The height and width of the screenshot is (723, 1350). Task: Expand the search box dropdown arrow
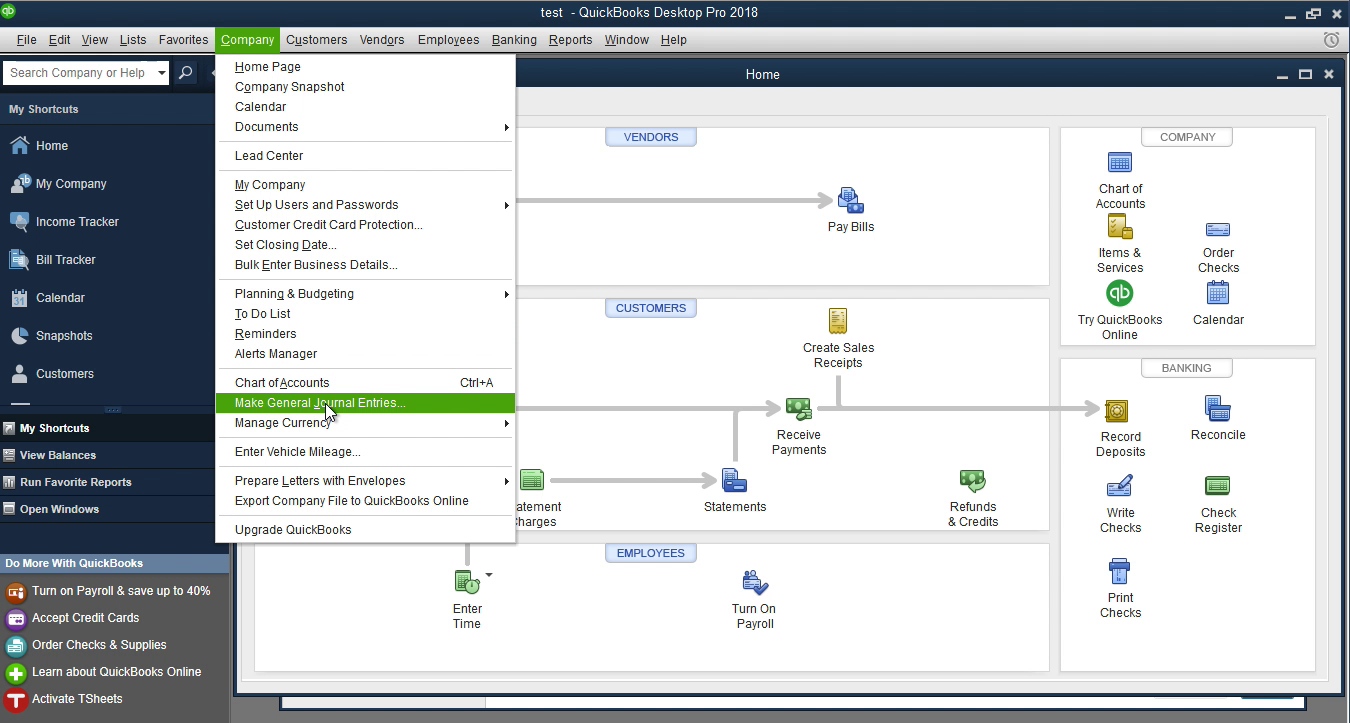pyautogui.click(x=162, y=73)
